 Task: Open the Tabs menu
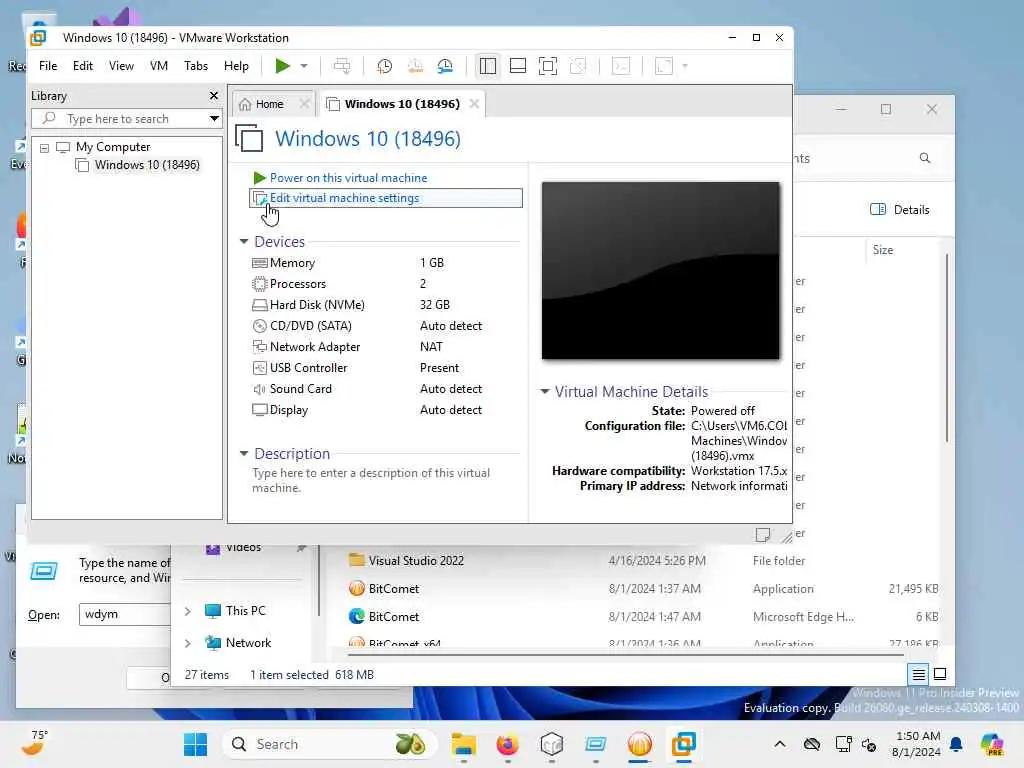(x=196, y=66)
